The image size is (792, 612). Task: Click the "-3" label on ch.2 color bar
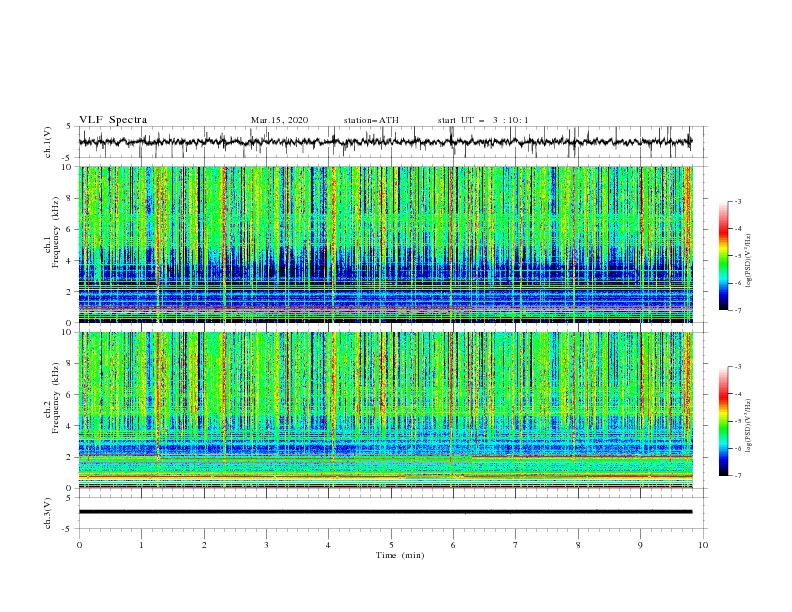[737, 367]
